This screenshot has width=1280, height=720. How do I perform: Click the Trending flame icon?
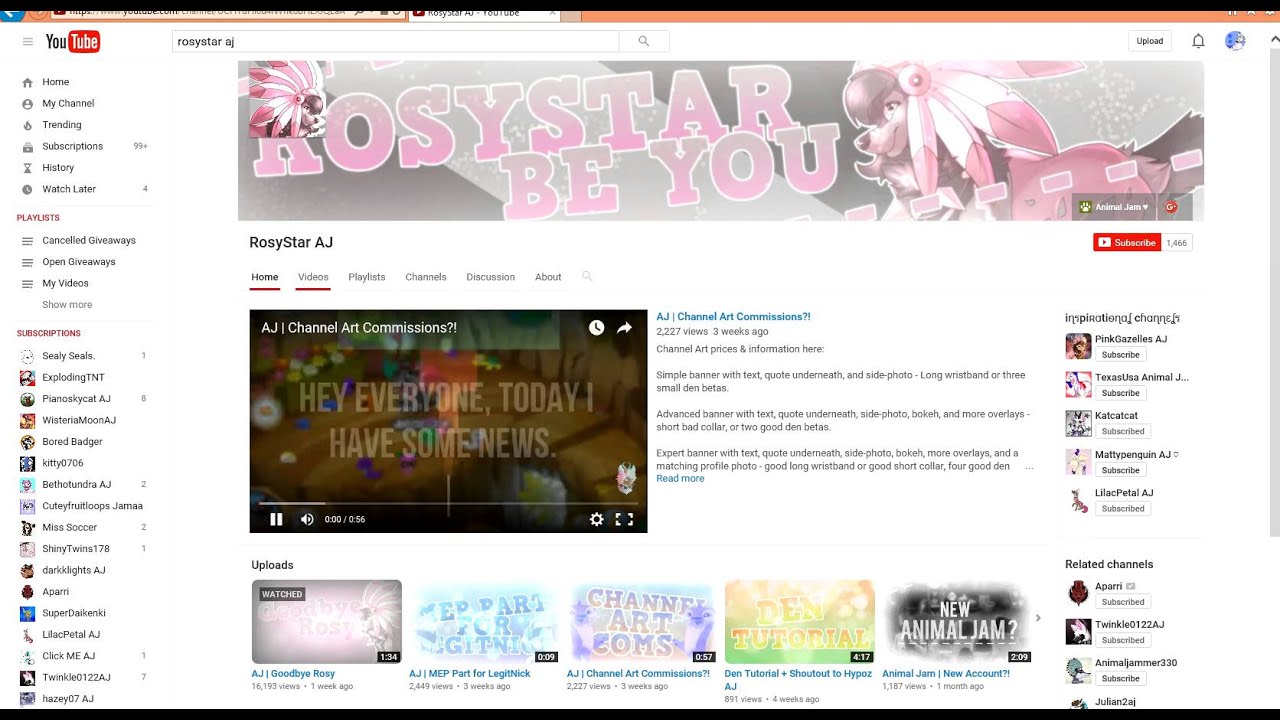[x=27, y=125]
